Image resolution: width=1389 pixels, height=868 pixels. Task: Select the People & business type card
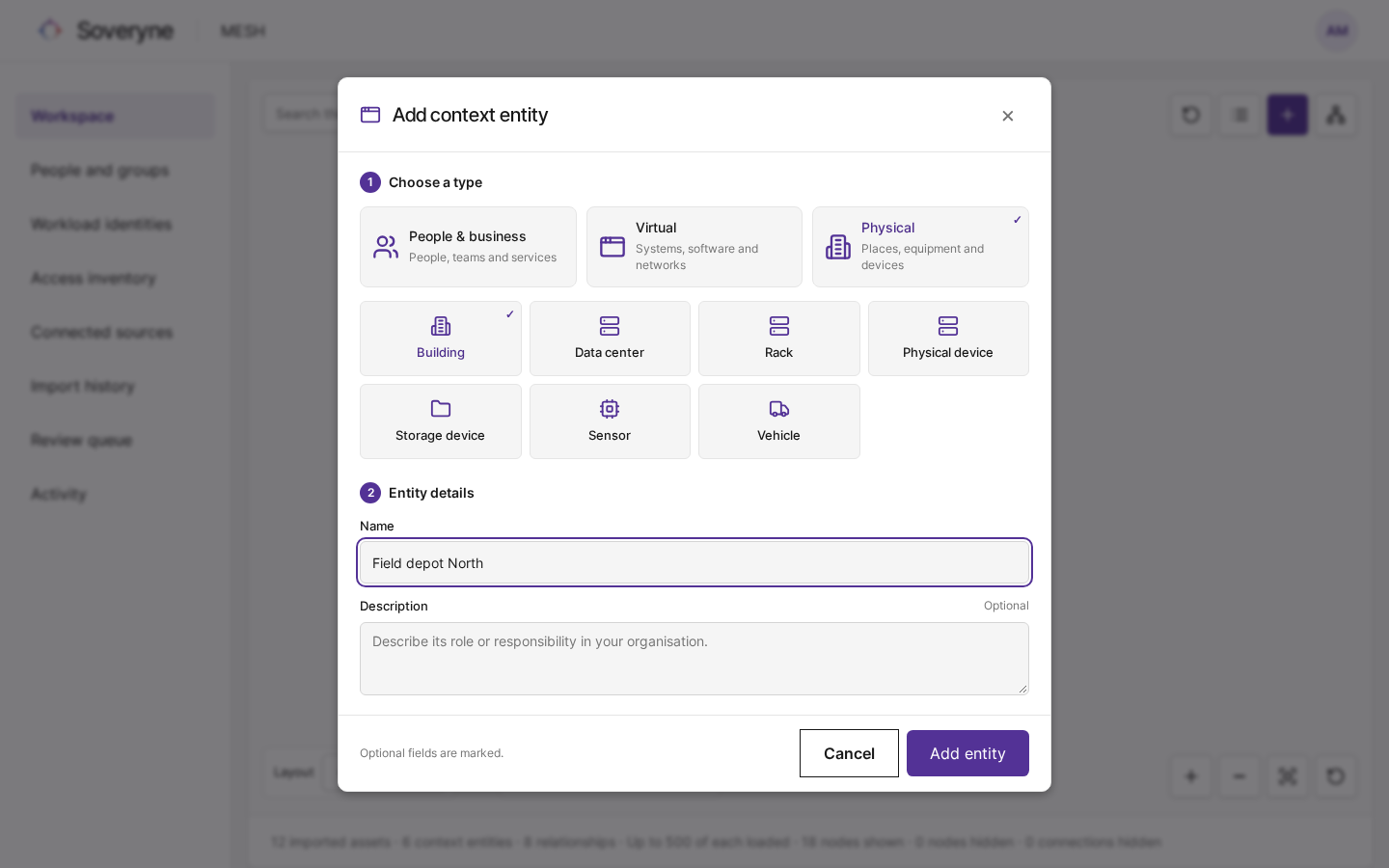468,247
